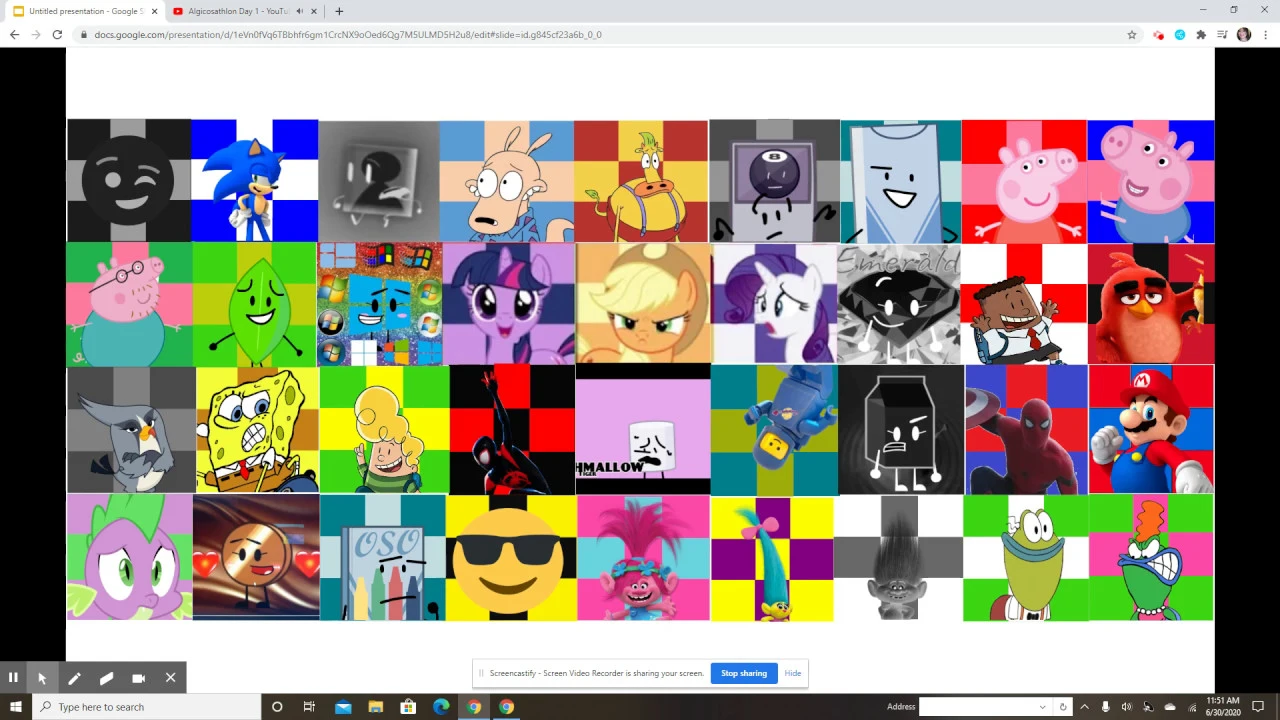
Task: Open File Explorer from the taskbar
Action: [x=376, y=707]
